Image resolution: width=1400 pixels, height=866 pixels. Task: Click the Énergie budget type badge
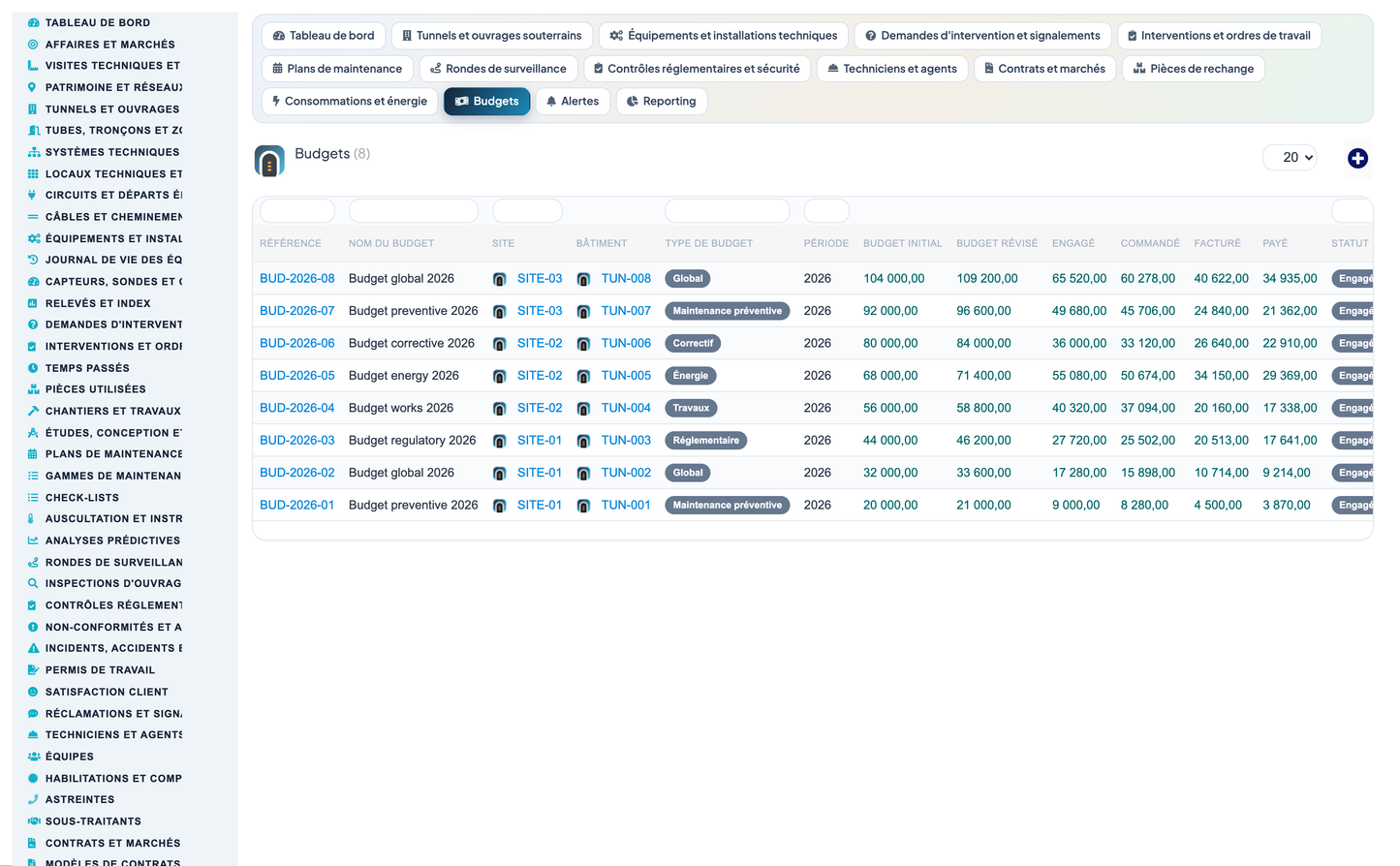point(691,376)
